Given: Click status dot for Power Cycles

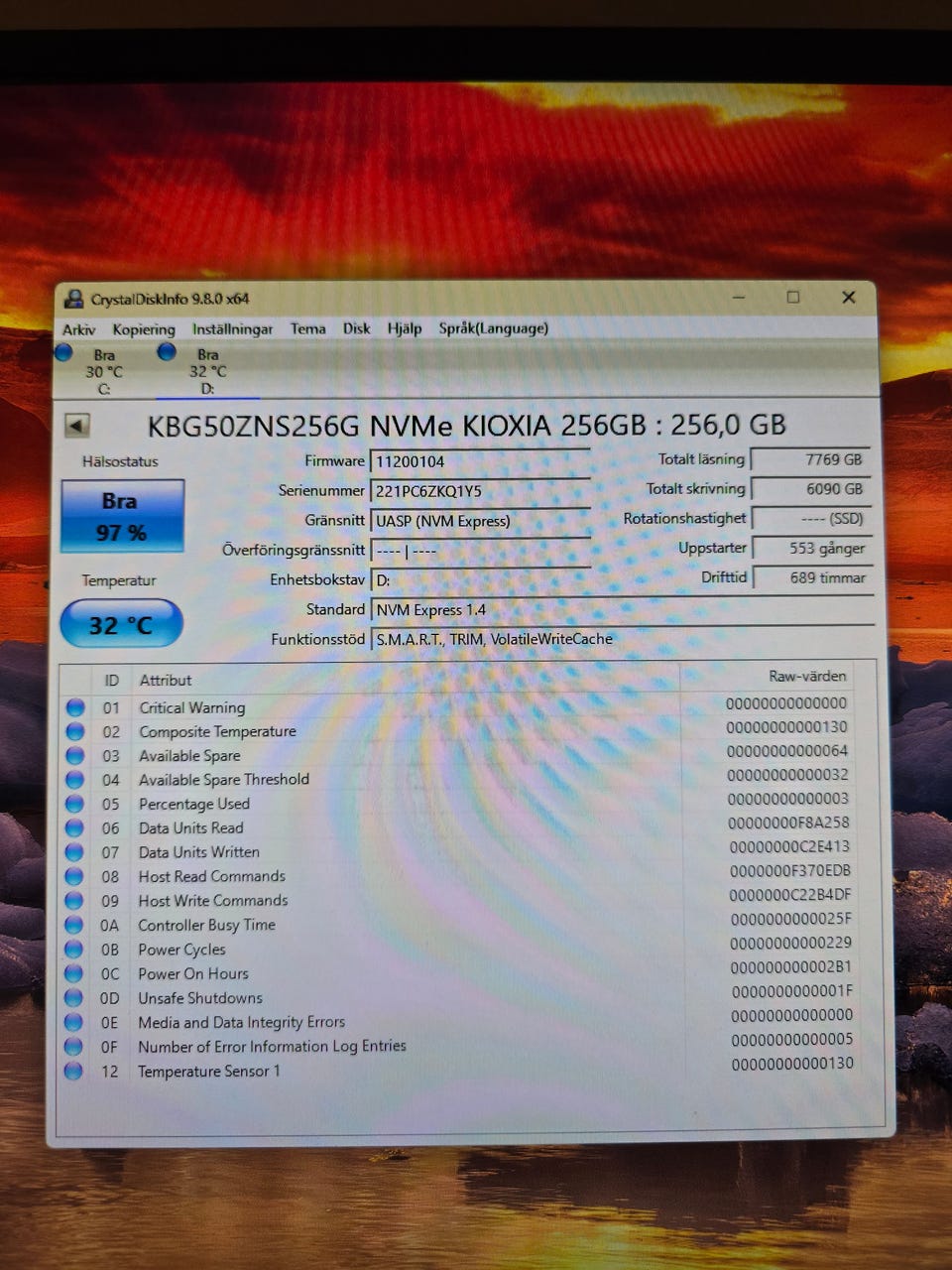Looking at the screenshot, I should pos(74,950).
